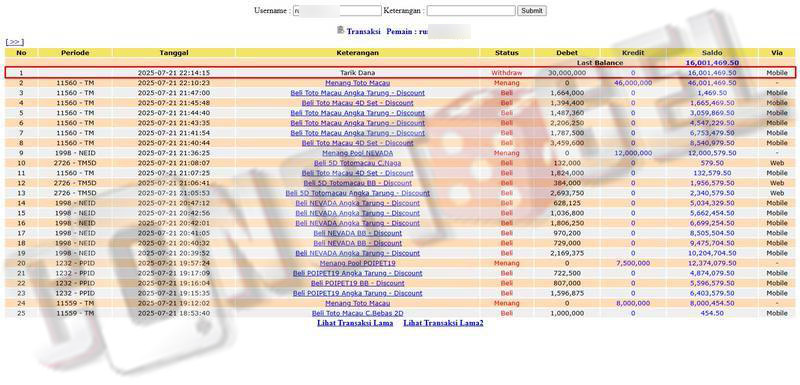Open Lihat Transaksi Lama link
The image size is (800, 385).
point(355,323)
